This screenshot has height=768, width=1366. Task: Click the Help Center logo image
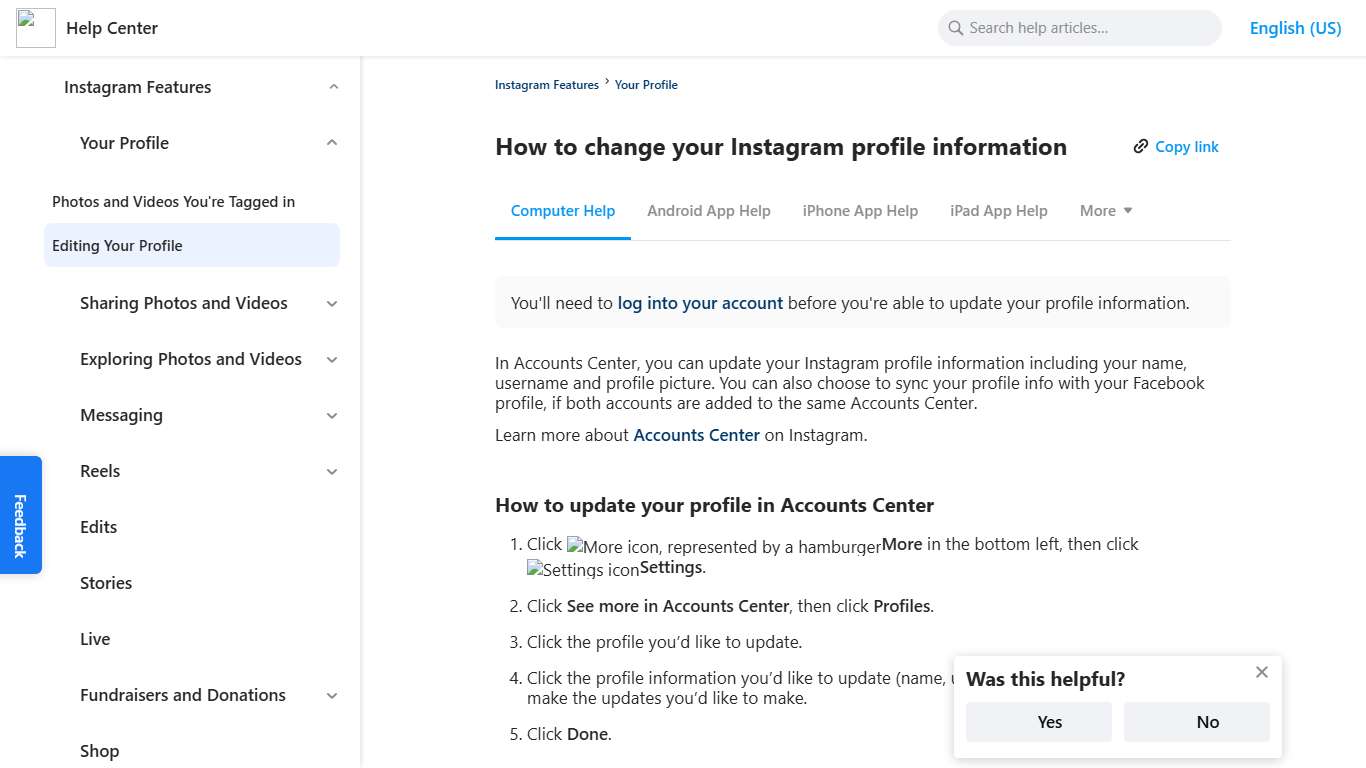pos(35,28)
